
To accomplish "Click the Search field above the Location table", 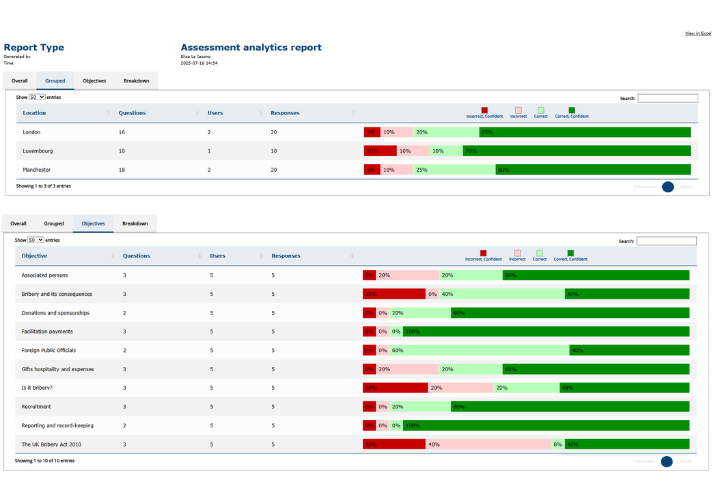I will point(667,98).
